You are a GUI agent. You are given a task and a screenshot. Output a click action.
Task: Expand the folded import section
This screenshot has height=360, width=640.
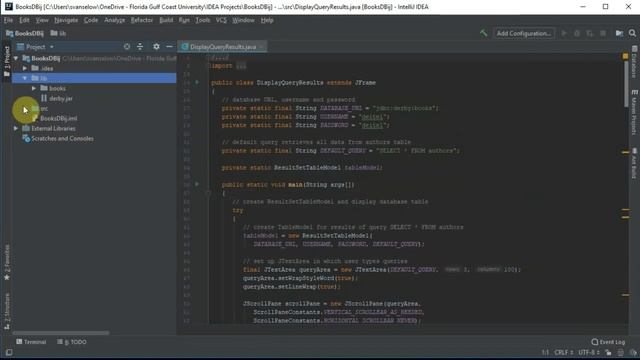pos(241,66)
